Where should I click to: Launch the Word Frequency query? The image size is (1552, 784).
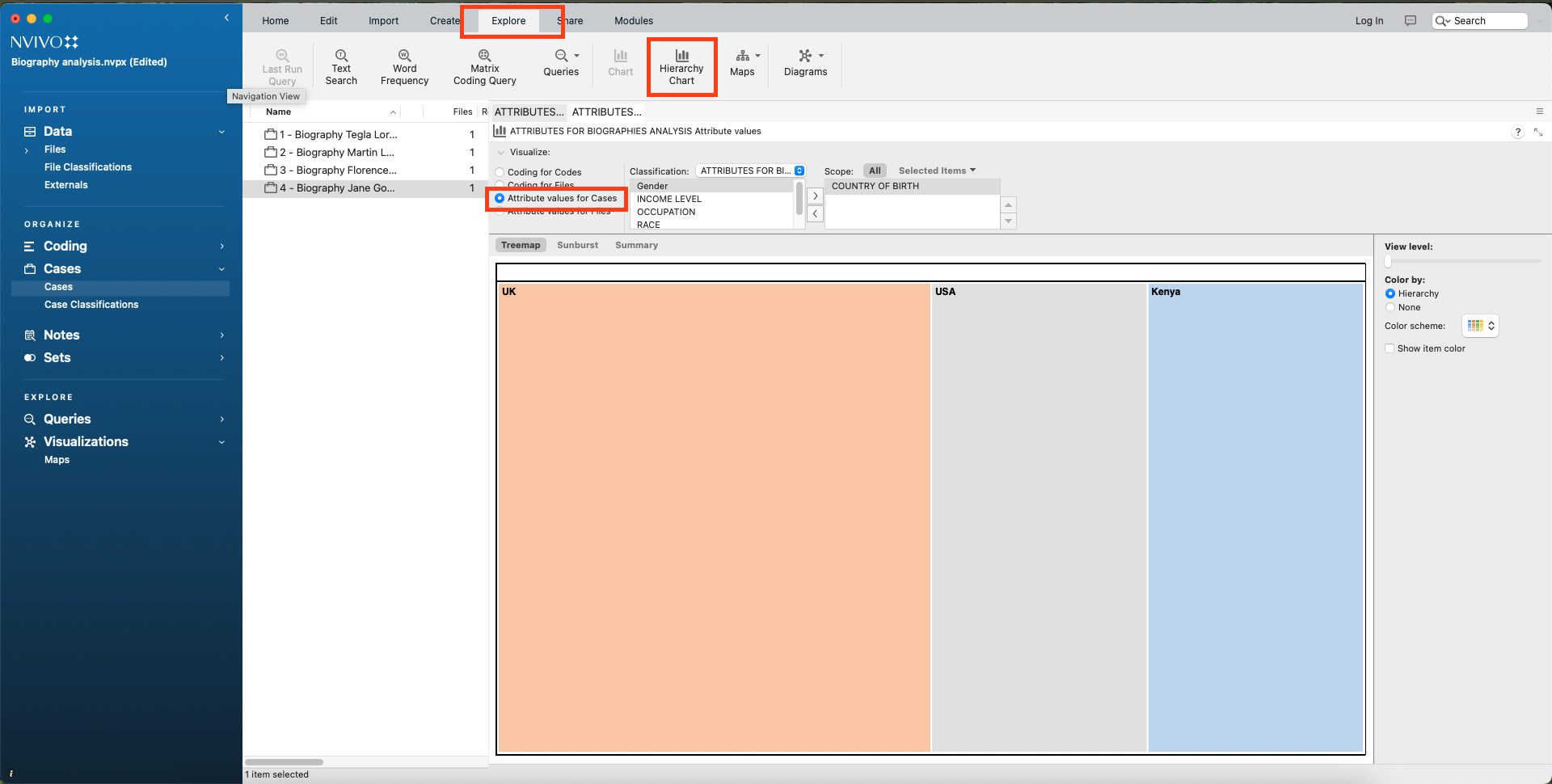(x=404, y=66)
